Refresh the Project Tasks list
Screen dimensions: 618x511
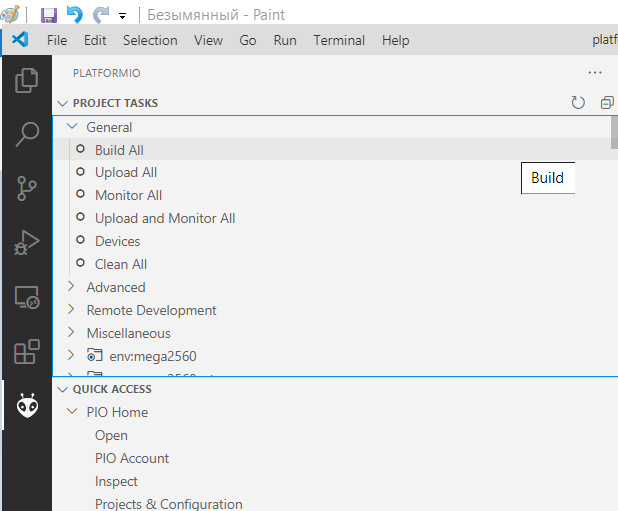(578, 103)
